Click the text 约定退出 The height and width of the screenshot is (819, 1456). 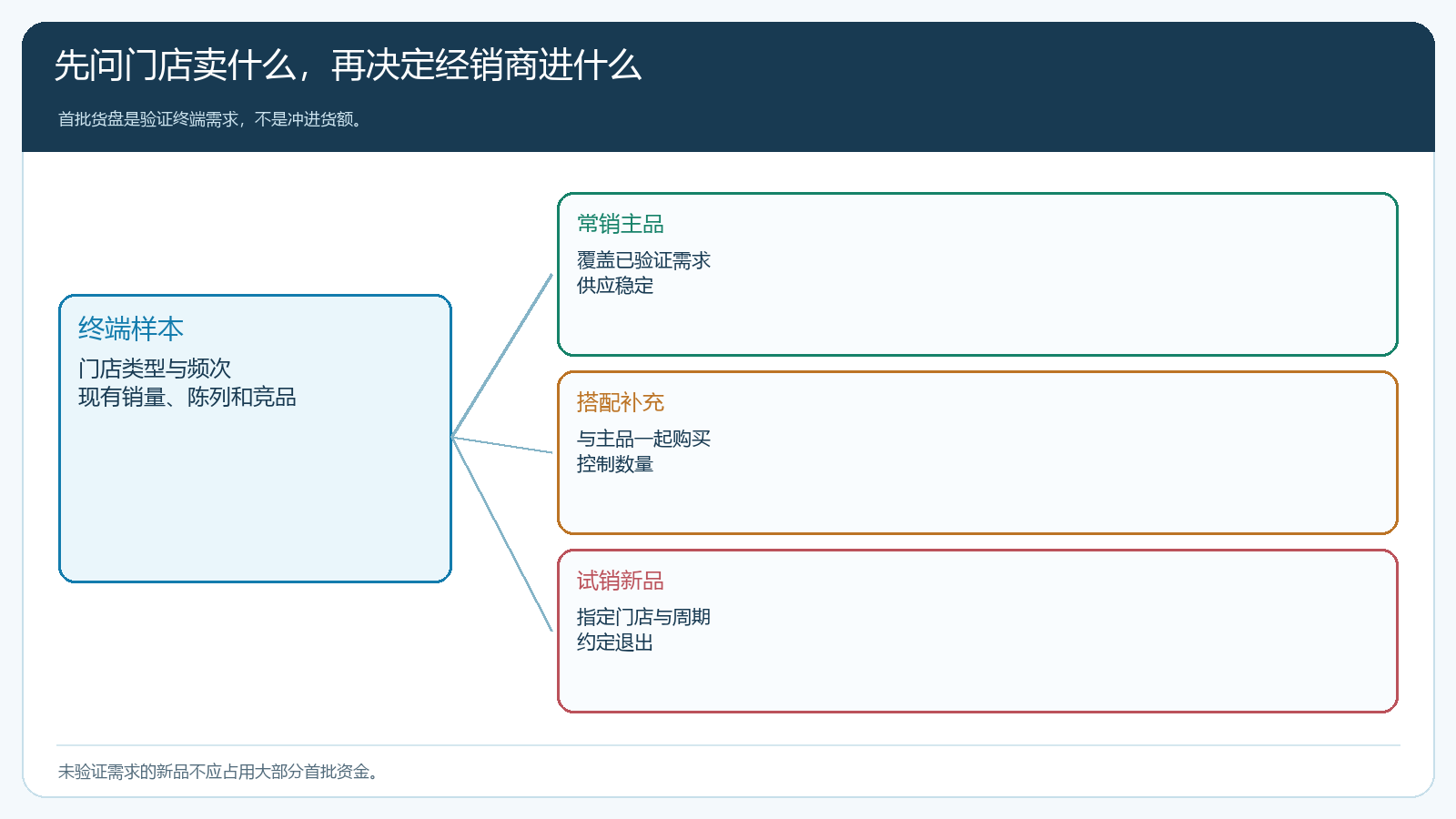[x=615, y=642]
